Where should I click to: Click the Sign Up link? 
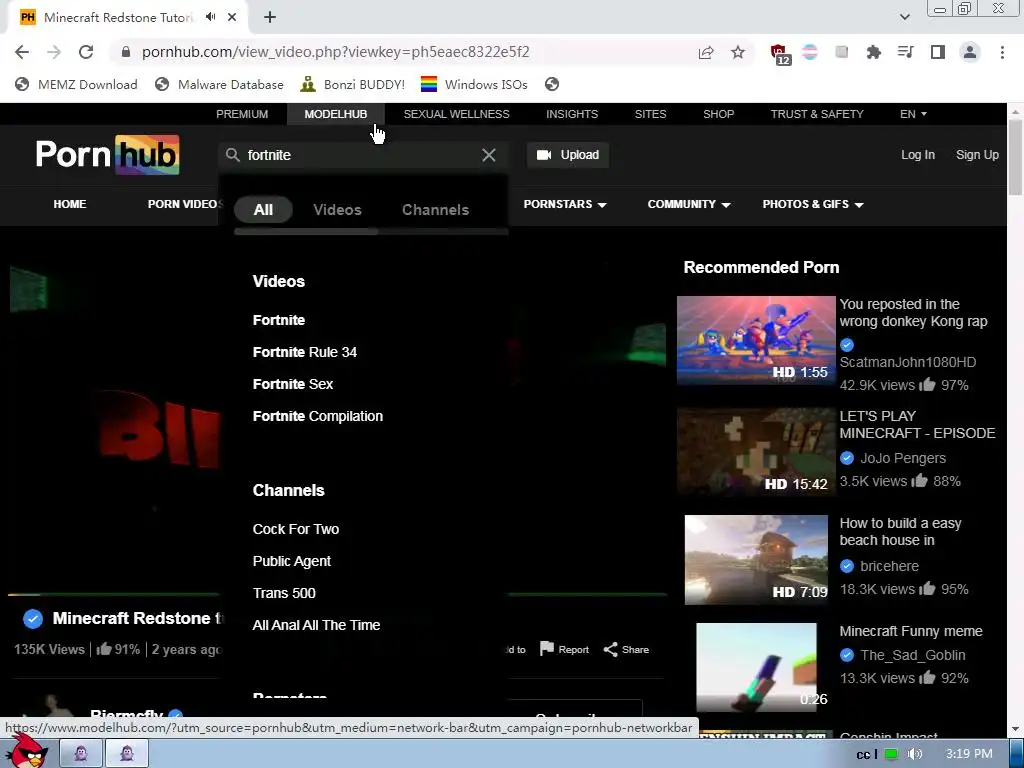coord(977,155)
